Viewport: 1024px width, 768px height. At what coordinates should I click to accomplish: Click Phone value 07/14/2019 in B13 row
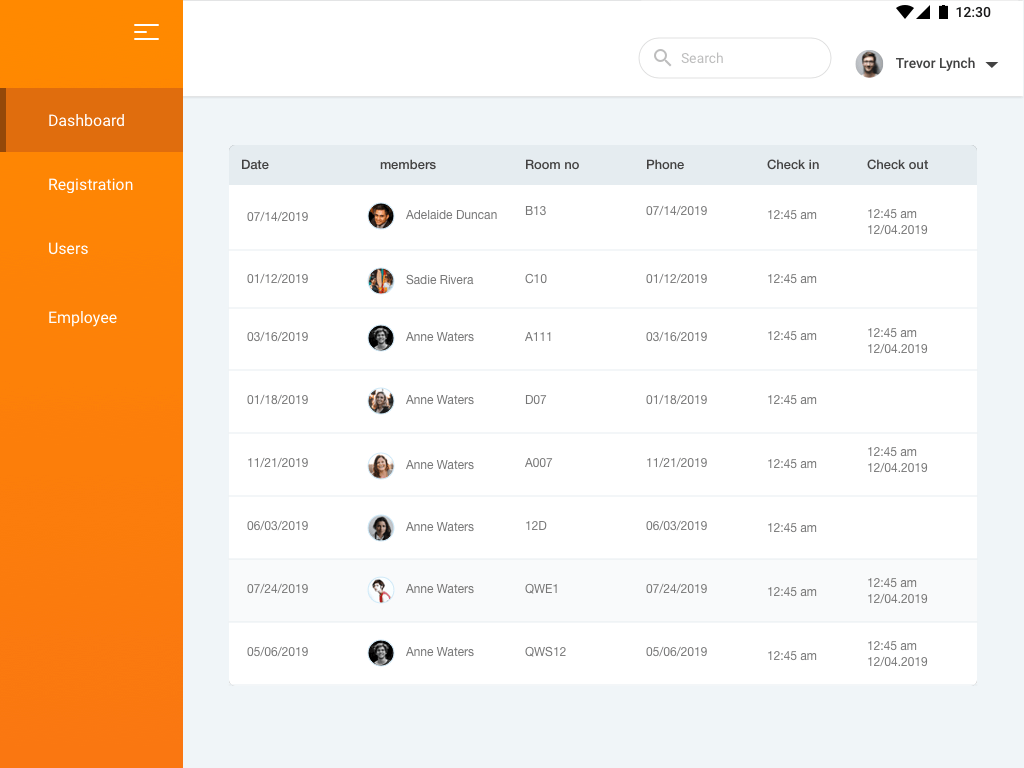[x=677, y=211]
